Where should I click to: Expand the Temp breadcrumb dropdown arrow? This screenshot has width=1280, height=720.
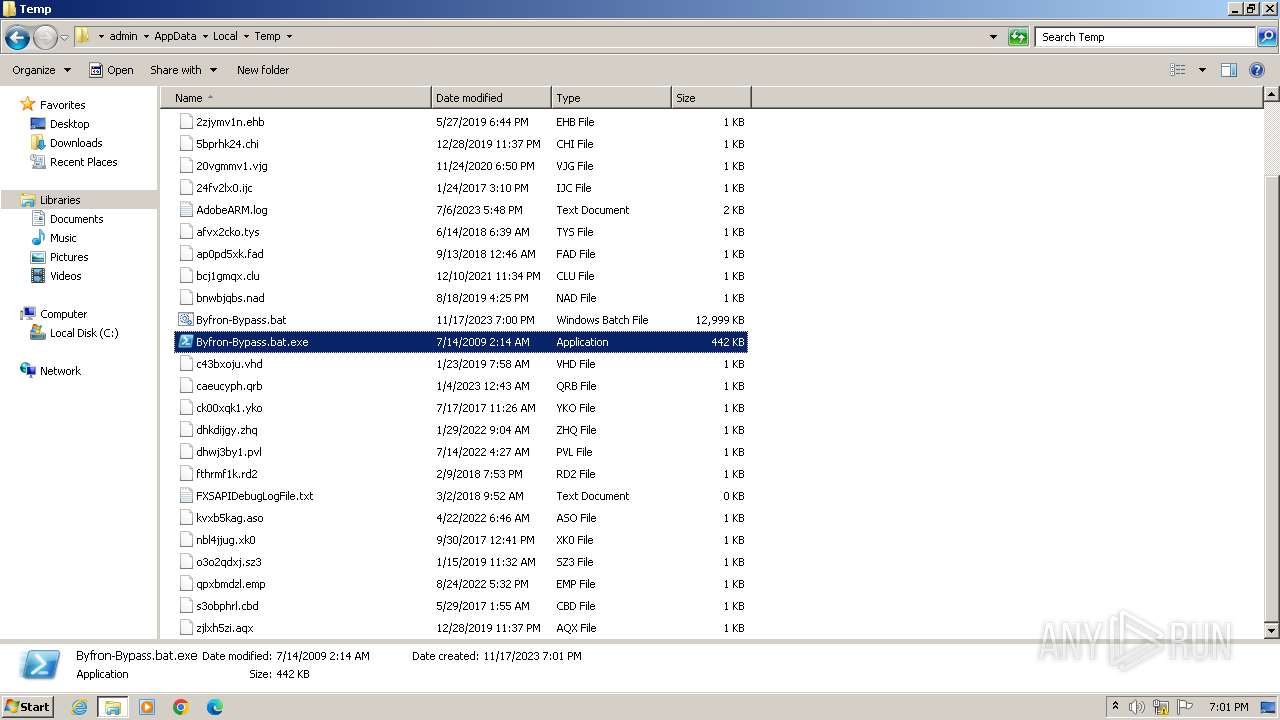pyautogui.click(x=289, y=37)
